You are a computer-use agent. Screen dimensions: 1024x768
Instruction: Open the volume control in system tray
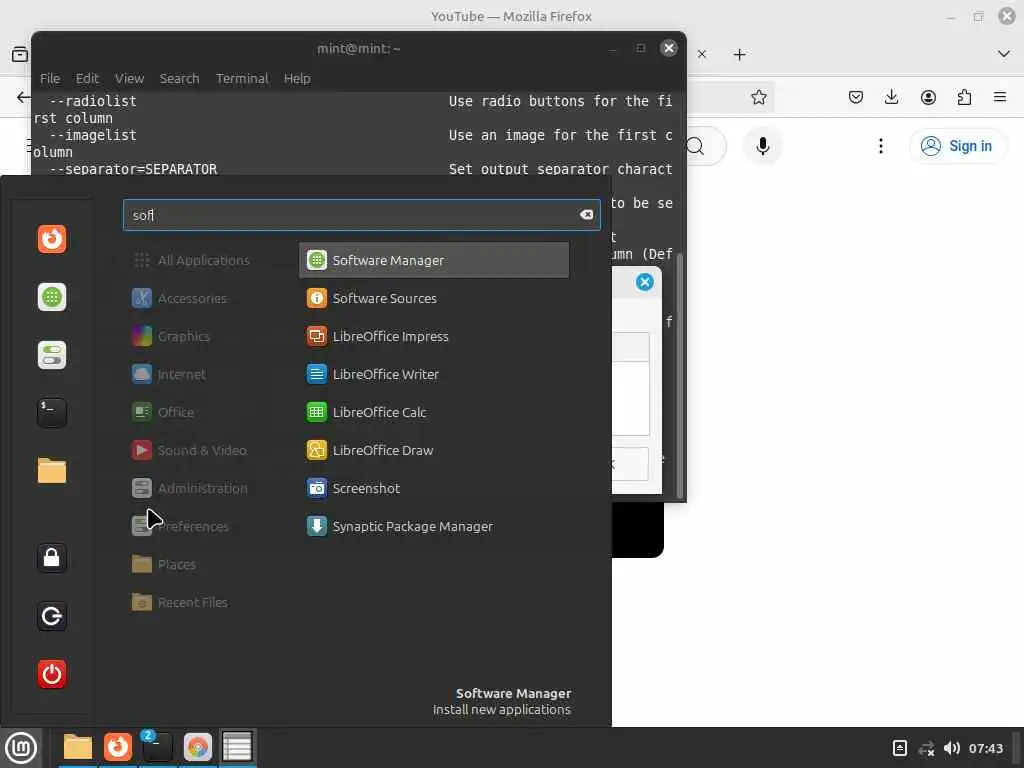[x=952, y=748]
